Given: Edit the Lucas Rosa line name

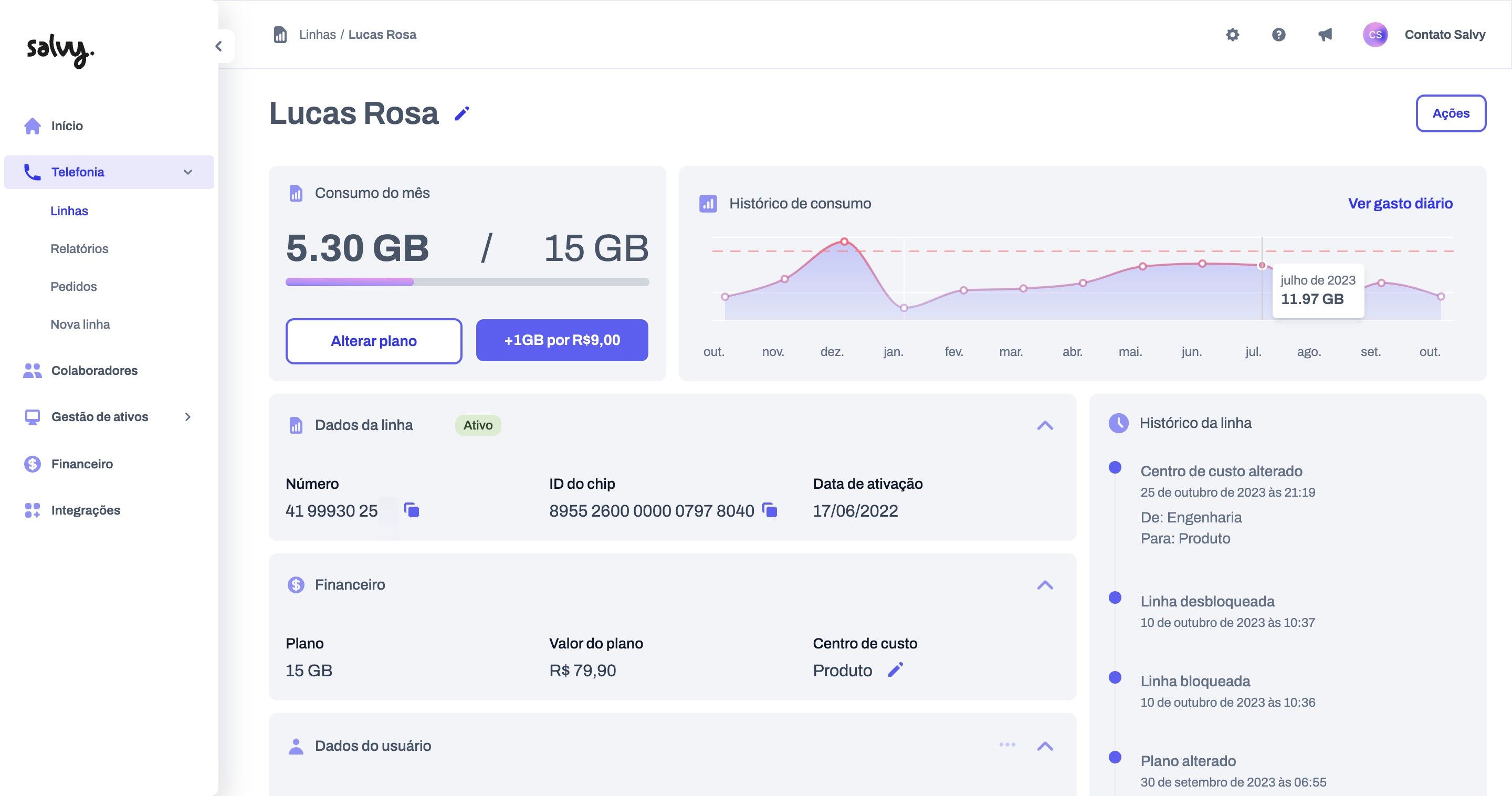Looking at the screenshot, I should coord(462,113).
